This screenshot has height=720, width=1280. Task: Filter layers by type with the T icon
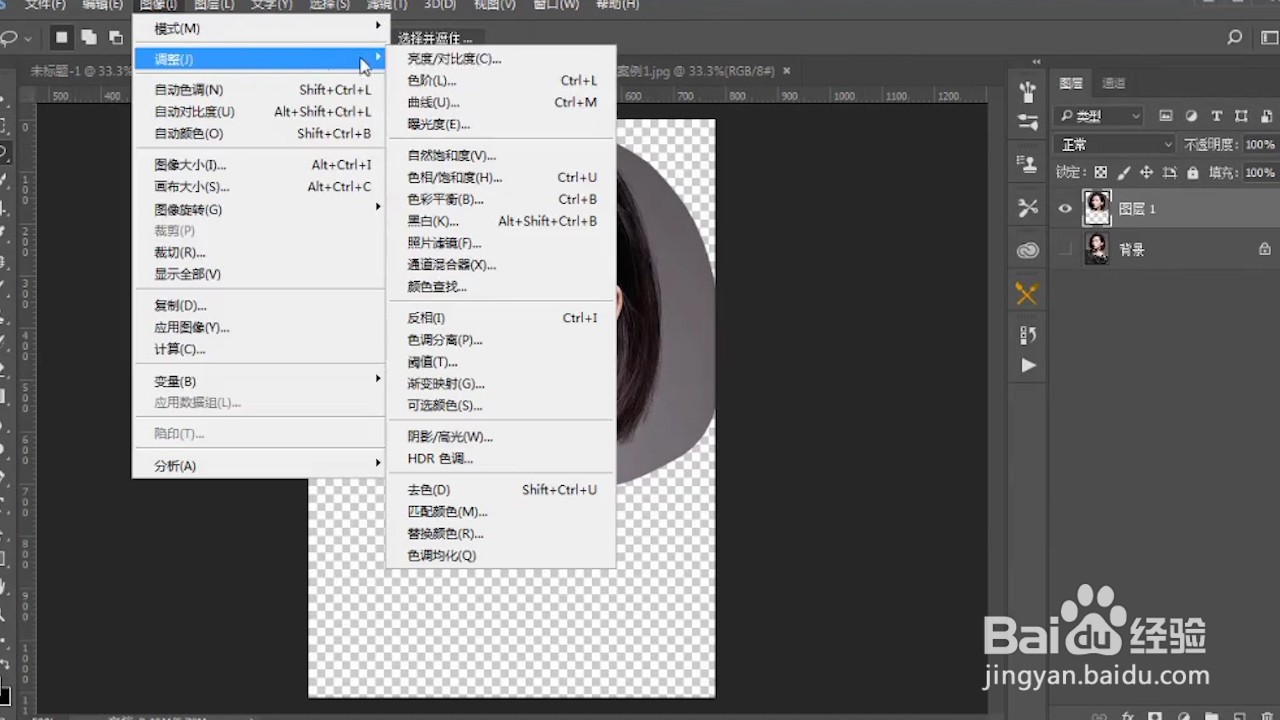pos(1217,116)
